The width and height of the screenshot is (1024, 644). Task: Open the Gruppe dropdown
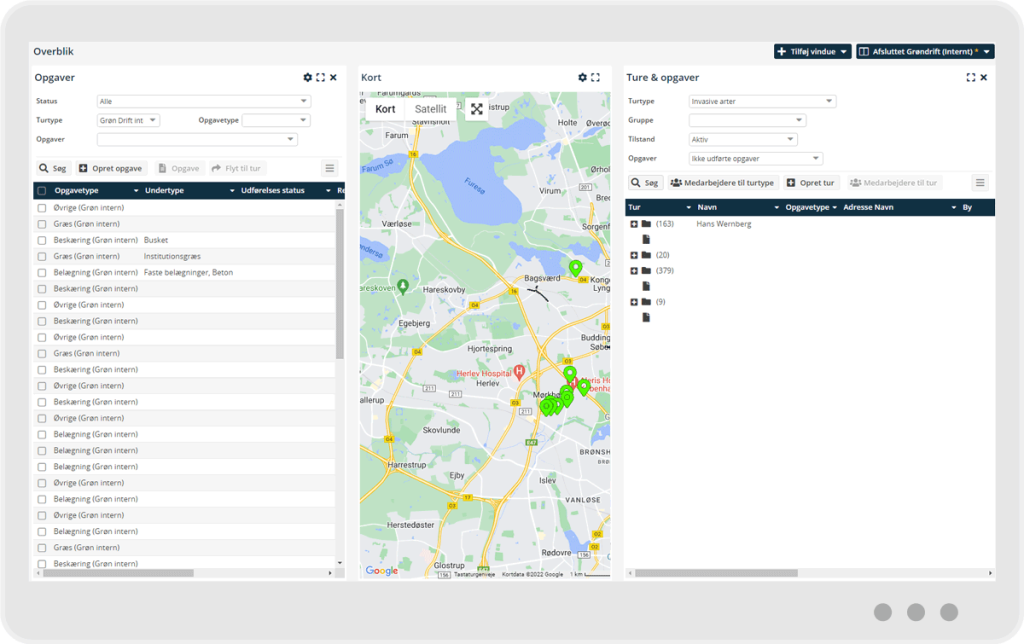tap(747, 120)
